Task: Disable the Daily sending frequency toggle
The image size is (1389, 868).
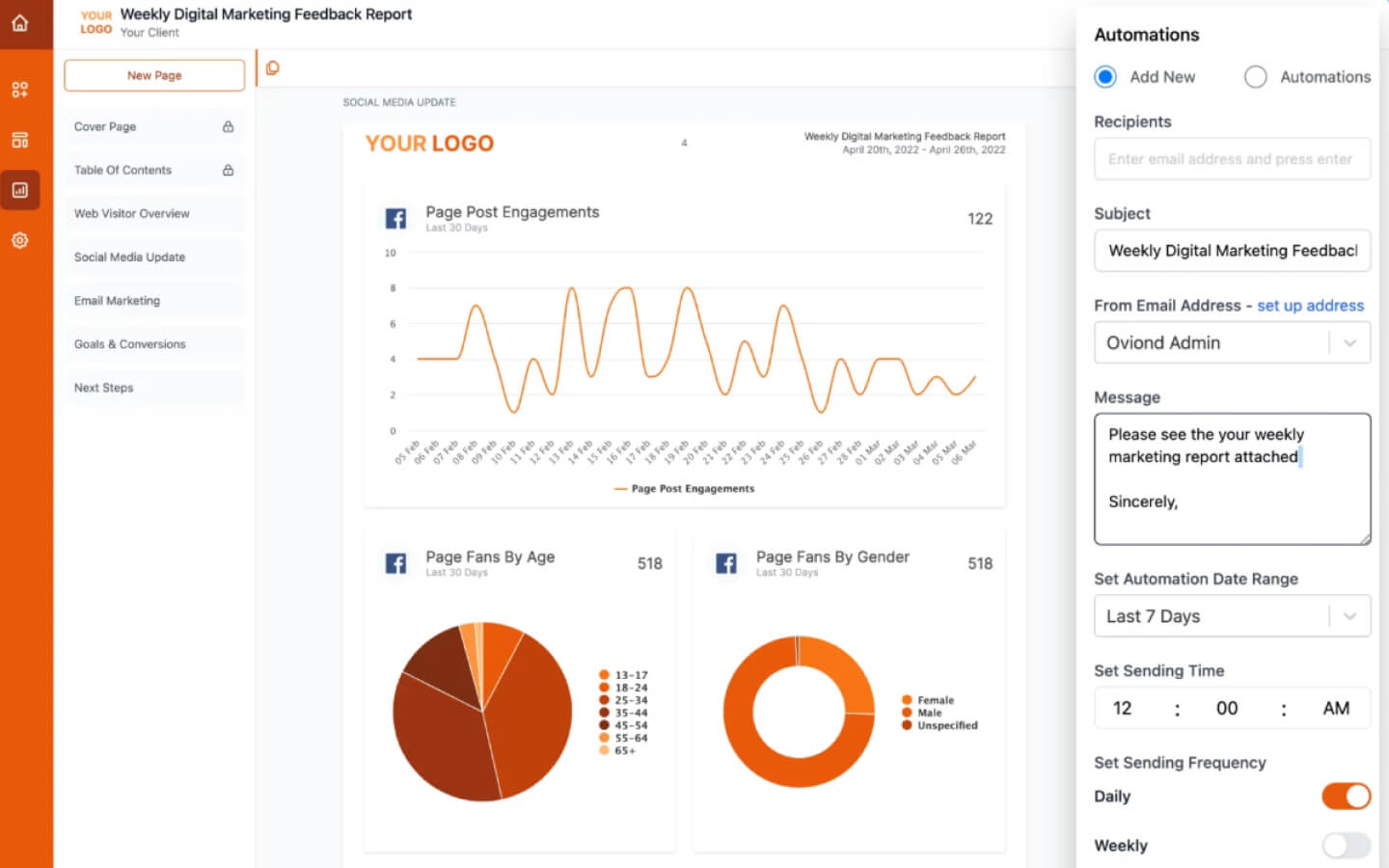Action: [1346, 797]
